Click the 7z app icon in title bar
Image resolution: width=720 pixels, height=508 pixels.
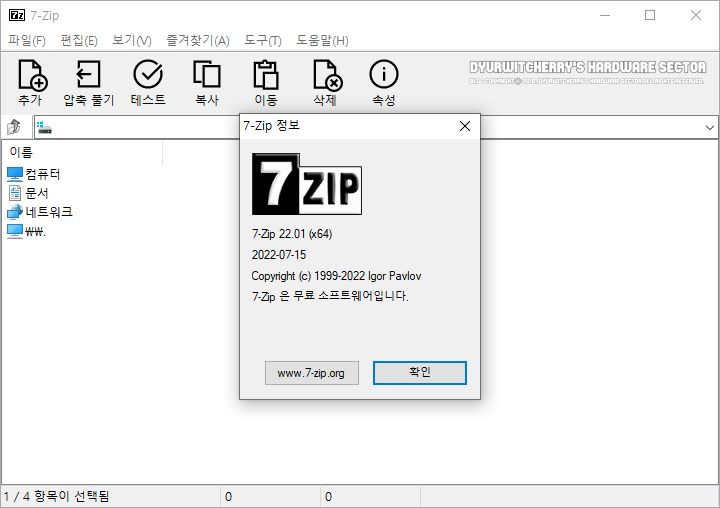(x=17, y=15)
